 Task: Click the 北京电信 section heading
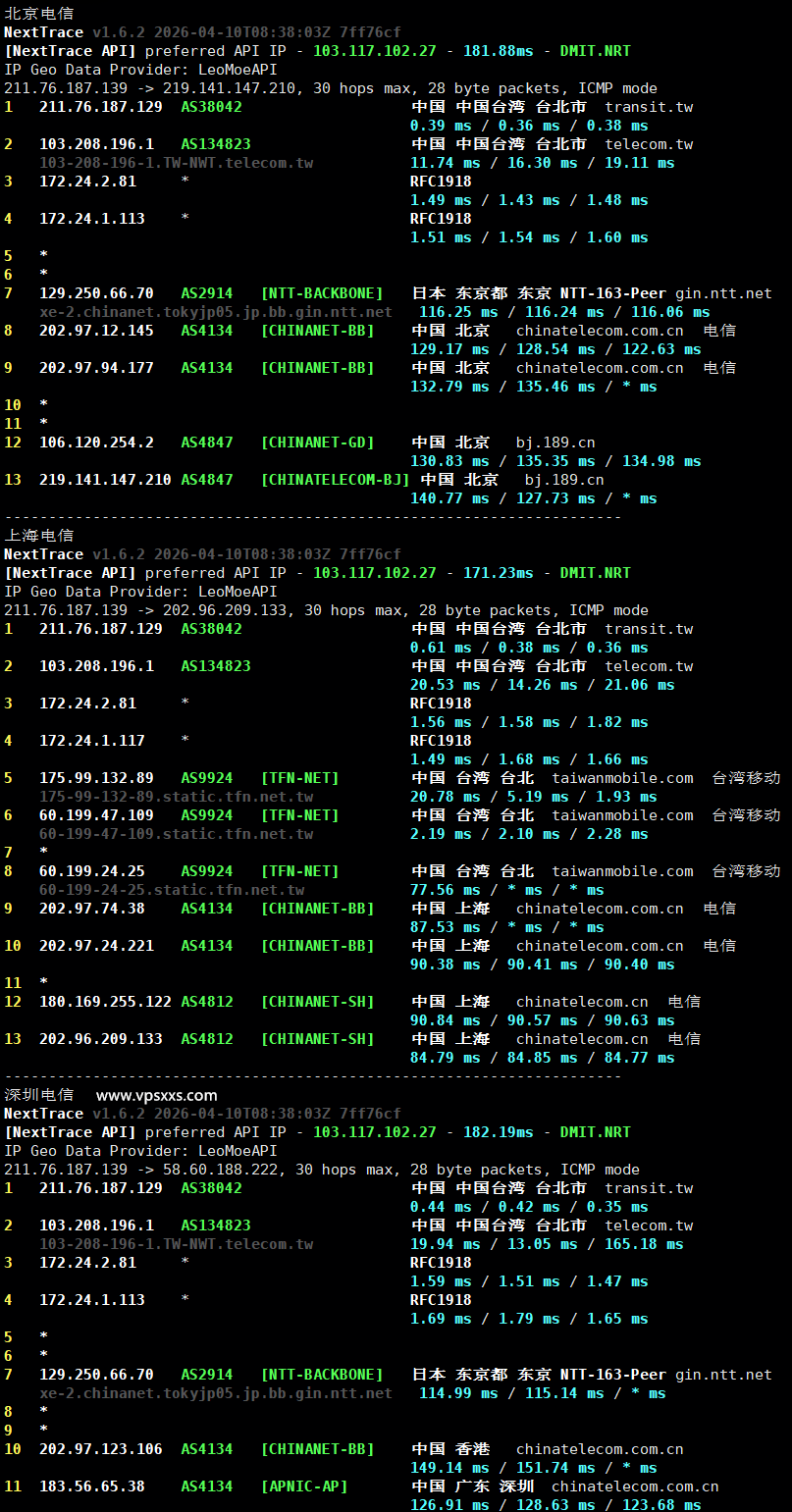[x=38, y=14]
